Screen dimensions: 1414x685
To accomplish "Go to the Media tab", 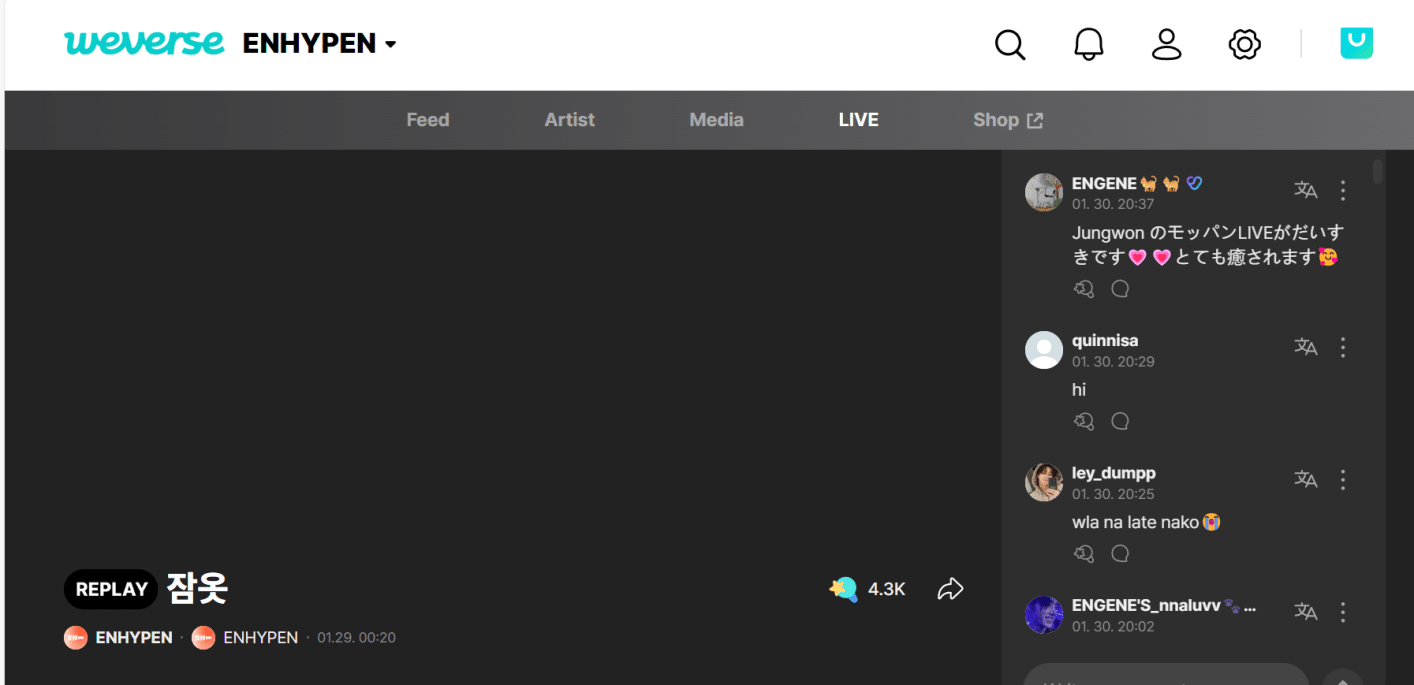I will click(716, 120).
